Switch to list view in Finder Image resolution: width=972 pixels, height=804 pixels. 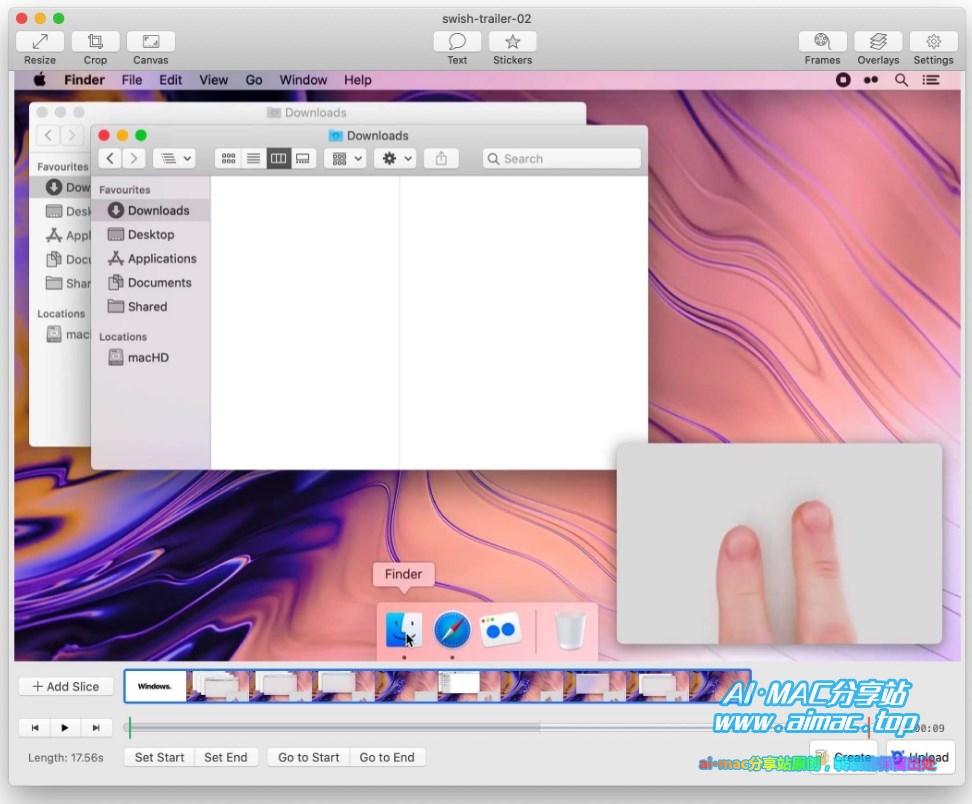click(253, 159)
